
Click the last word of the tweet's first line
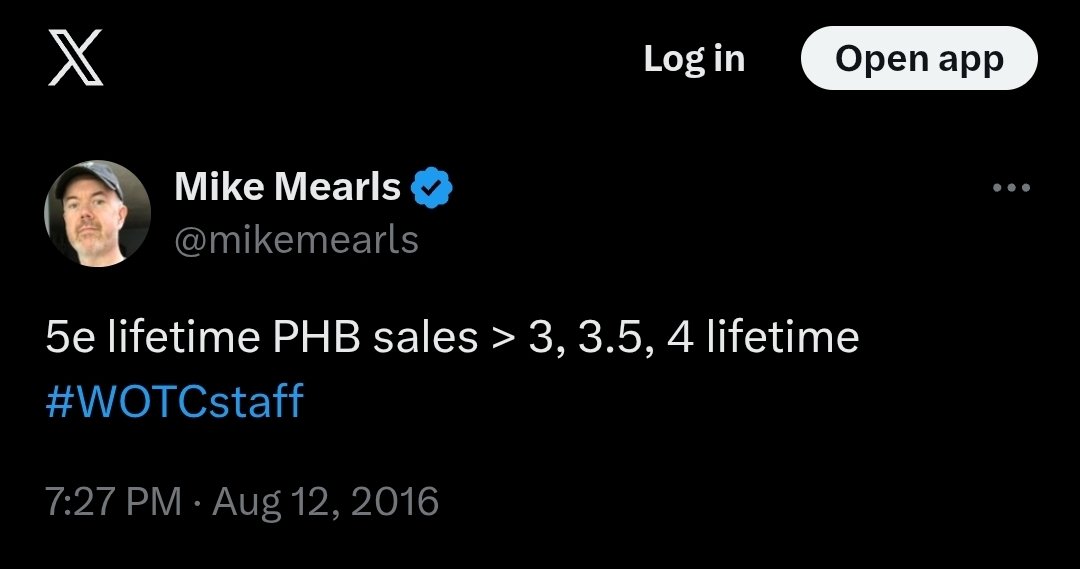click(782, 338)
